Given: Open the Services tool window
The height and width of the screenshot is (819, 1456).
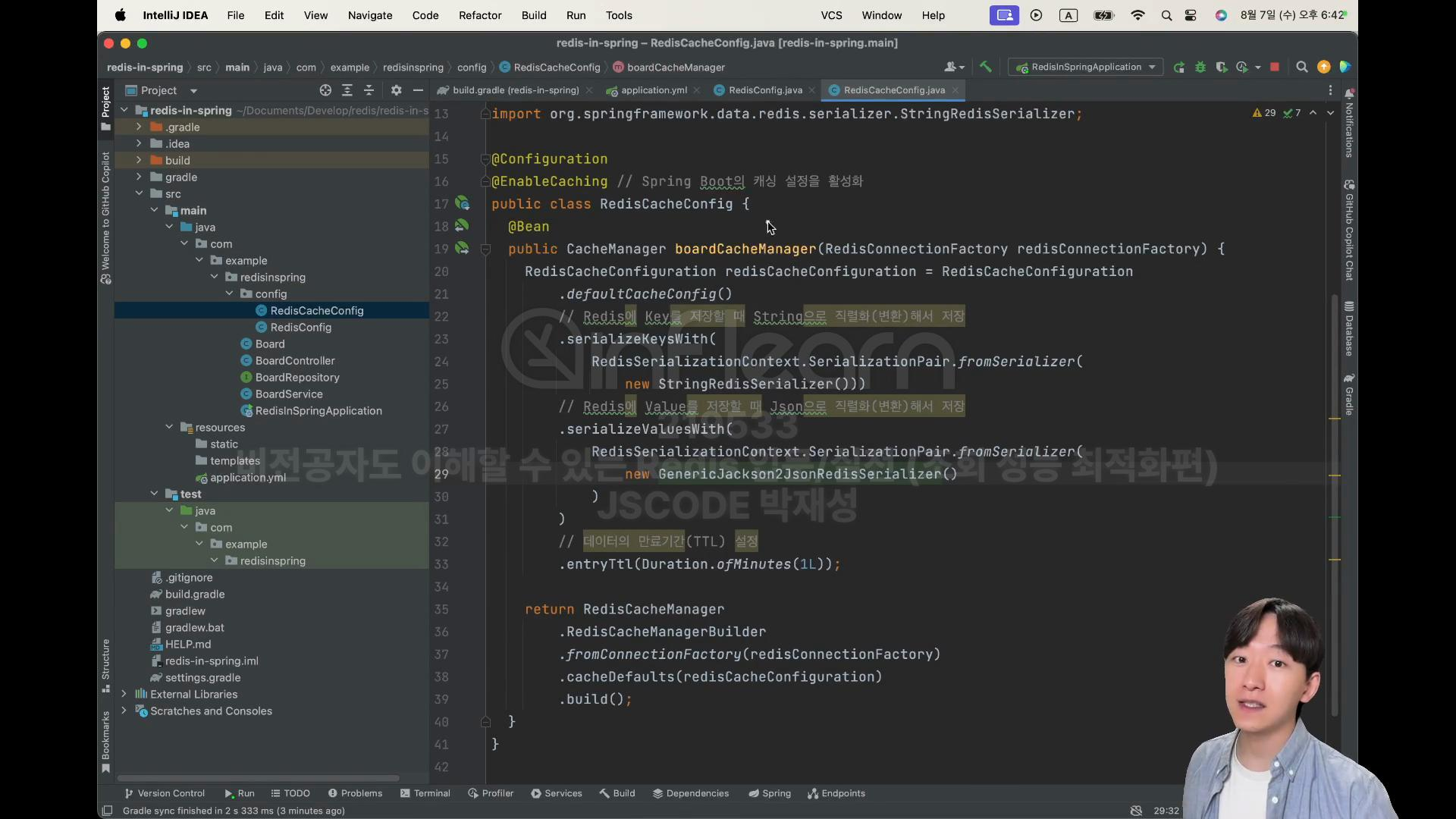Looking at the screenshot, I should pyautogui.click(x=557, y=793).
